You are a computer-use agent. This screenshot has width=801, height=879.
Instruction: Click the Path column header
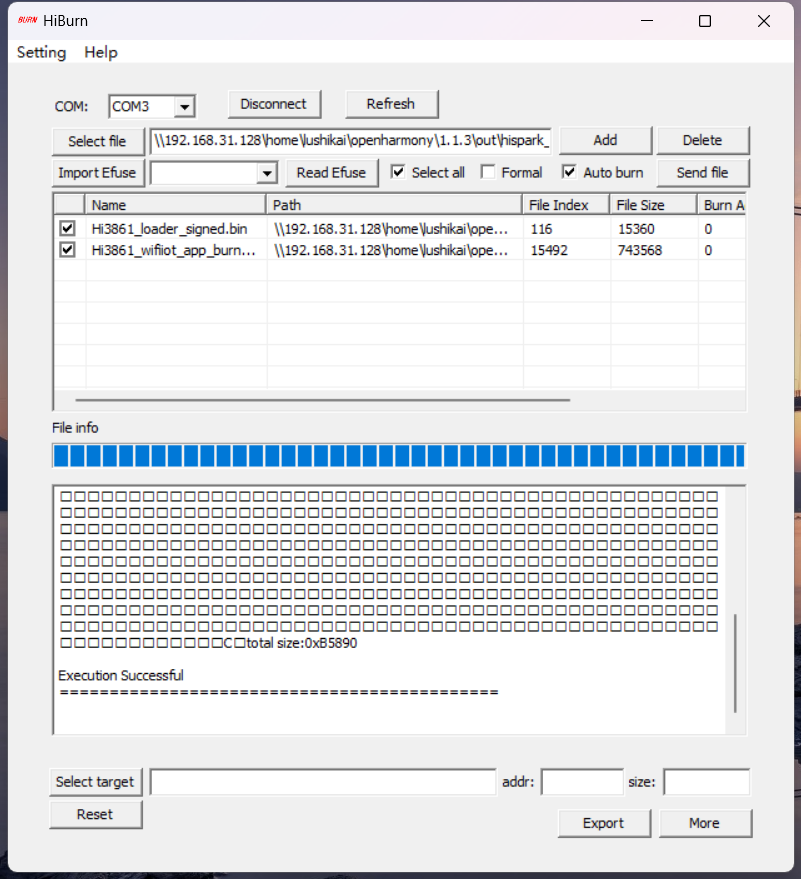pos(394,205)
